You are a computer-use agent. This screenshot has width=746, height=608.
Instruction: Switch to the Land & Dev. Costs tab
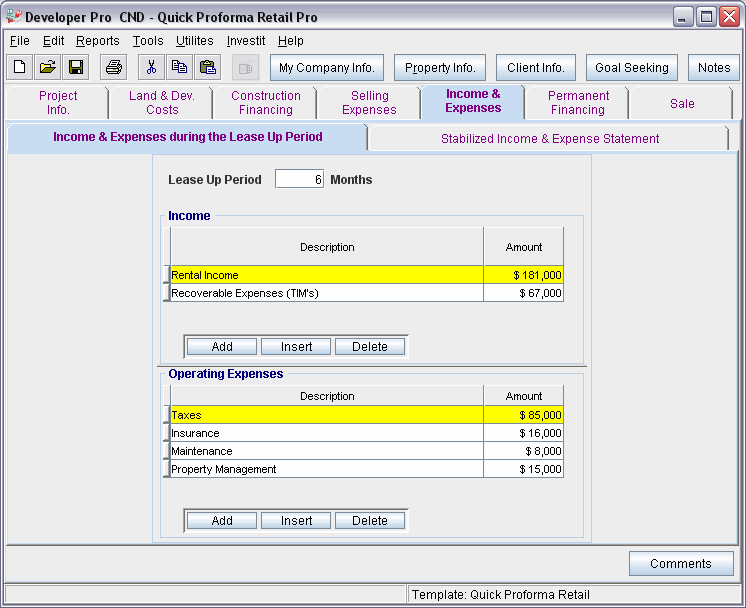click(162, 103)
